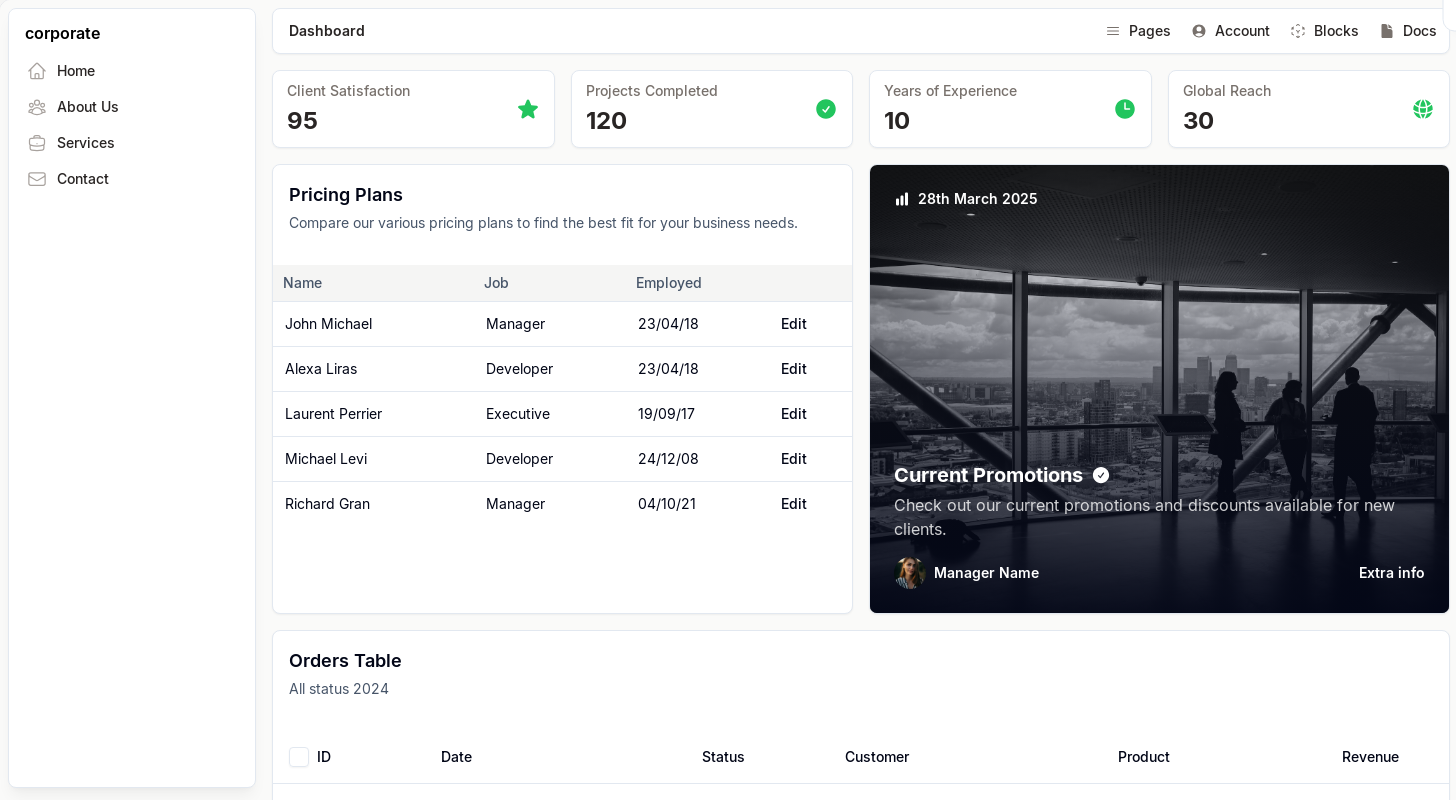Click the Revenue column header

[1369, 757]
